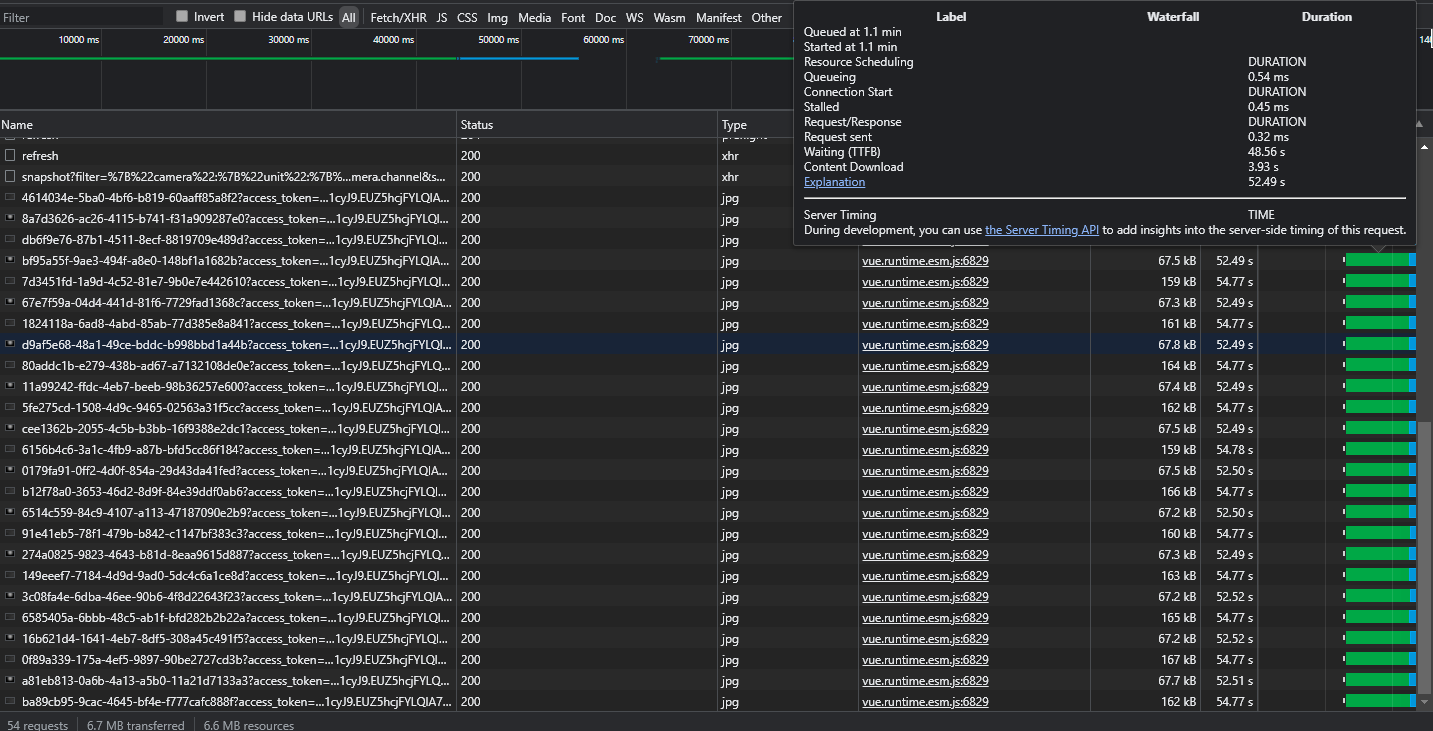
Task: Select the 16b621d4-1641 request name
Action: pyautogui.click(x=236, y=639)
